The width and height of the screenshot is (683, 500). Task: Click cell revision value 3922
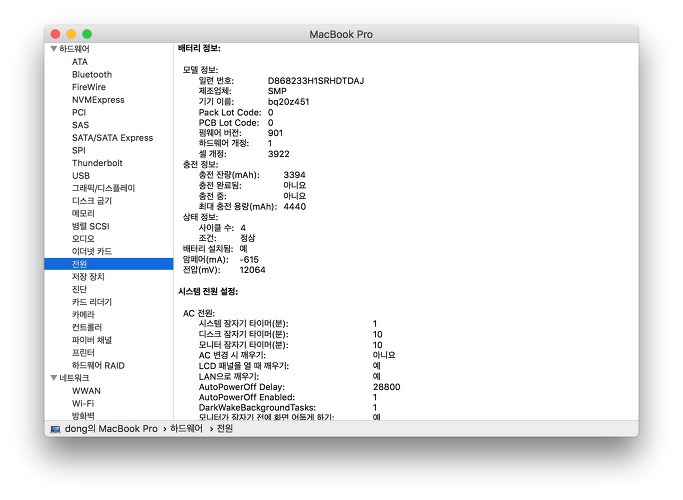(x=279, y=154)
